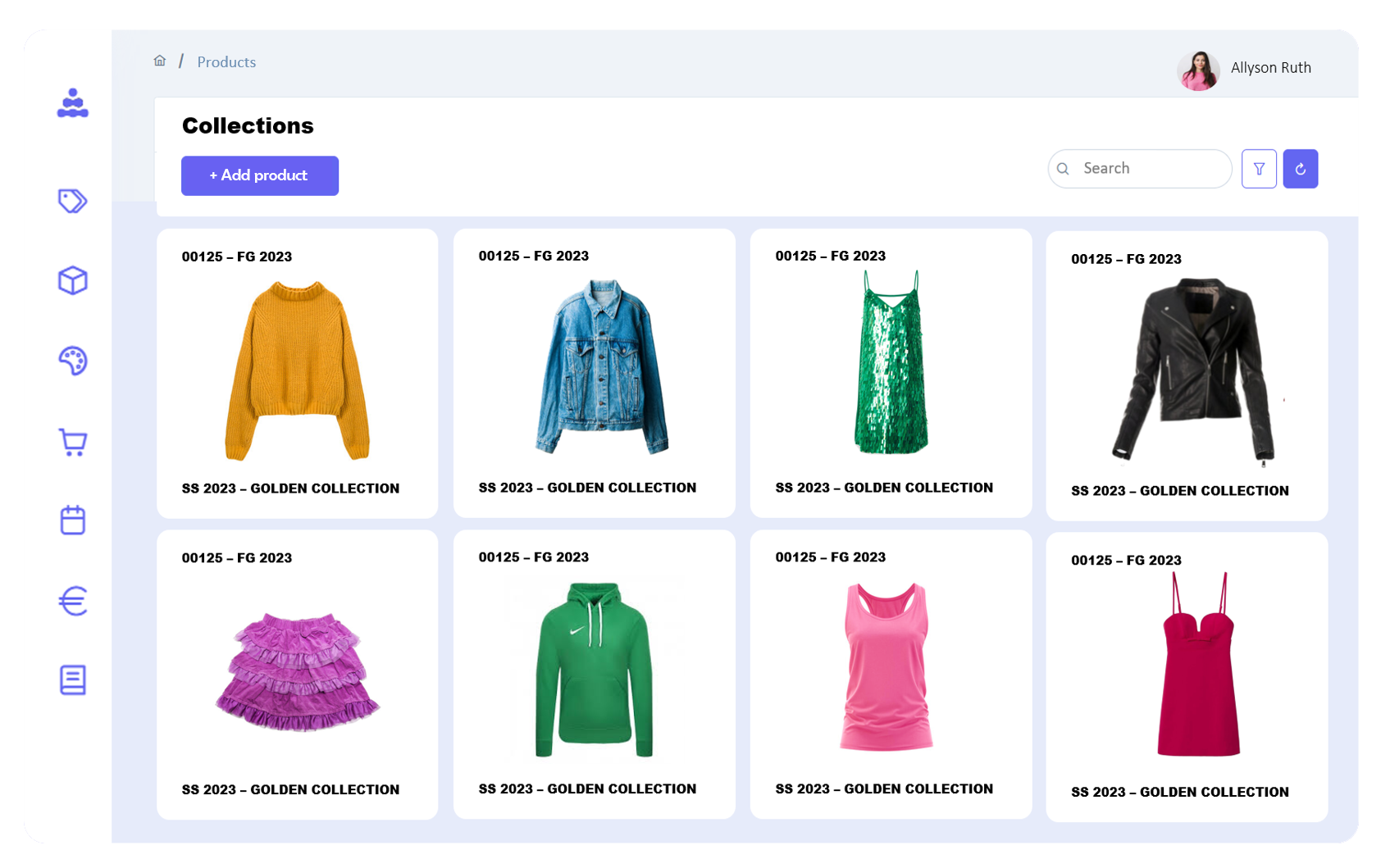Open the Euro pricing section
This screenshot has width=1381, height=868.
coord(72,601)
